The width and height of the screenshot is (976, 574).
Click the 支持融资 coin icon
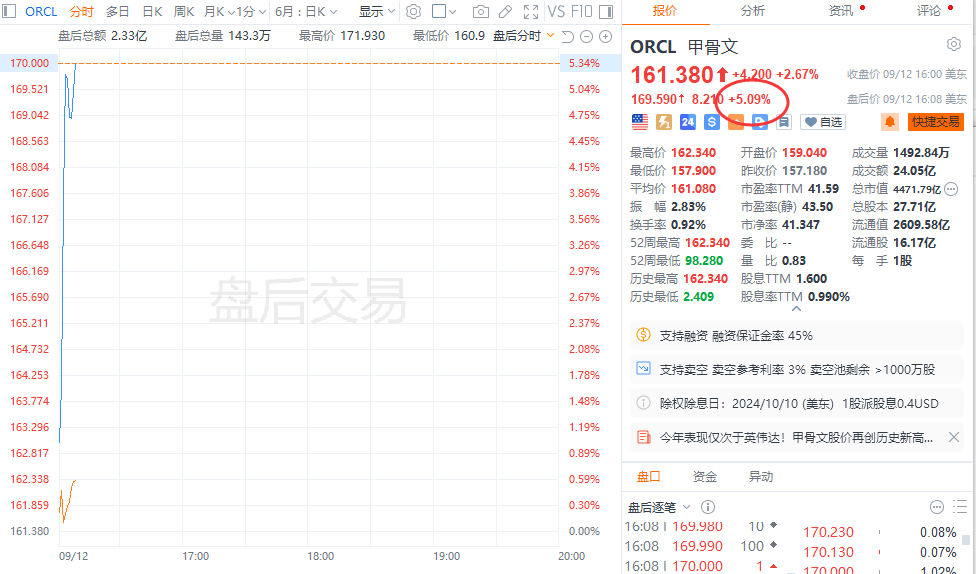[644, 335]
